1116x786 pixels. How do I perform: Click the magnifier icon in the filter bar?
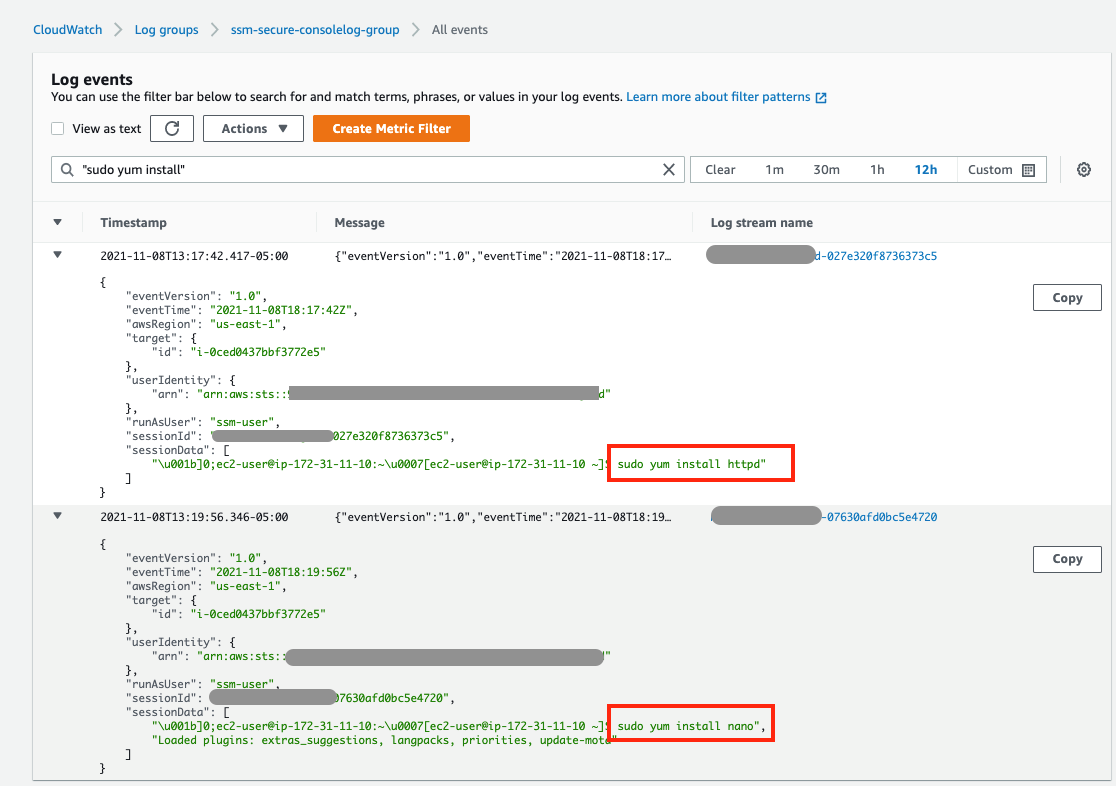coord(68,169)
